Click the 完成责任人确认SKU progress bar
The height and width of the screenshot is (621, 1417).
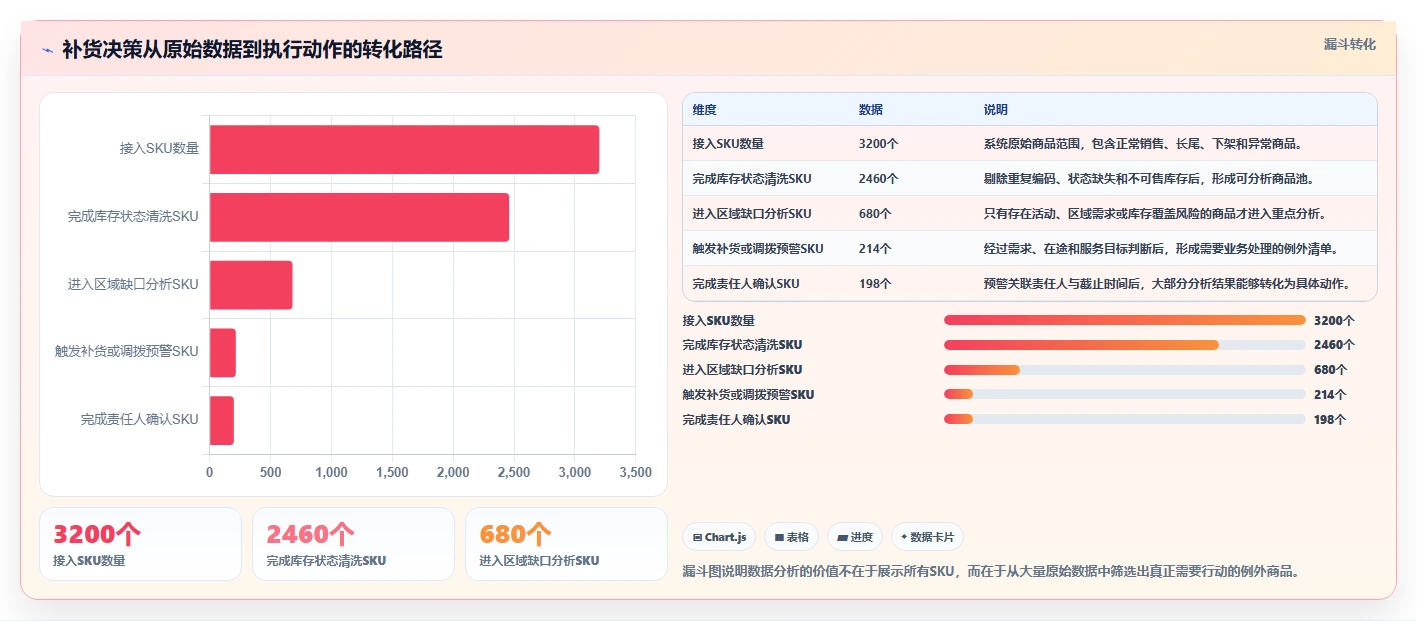tap(1125, 420)
